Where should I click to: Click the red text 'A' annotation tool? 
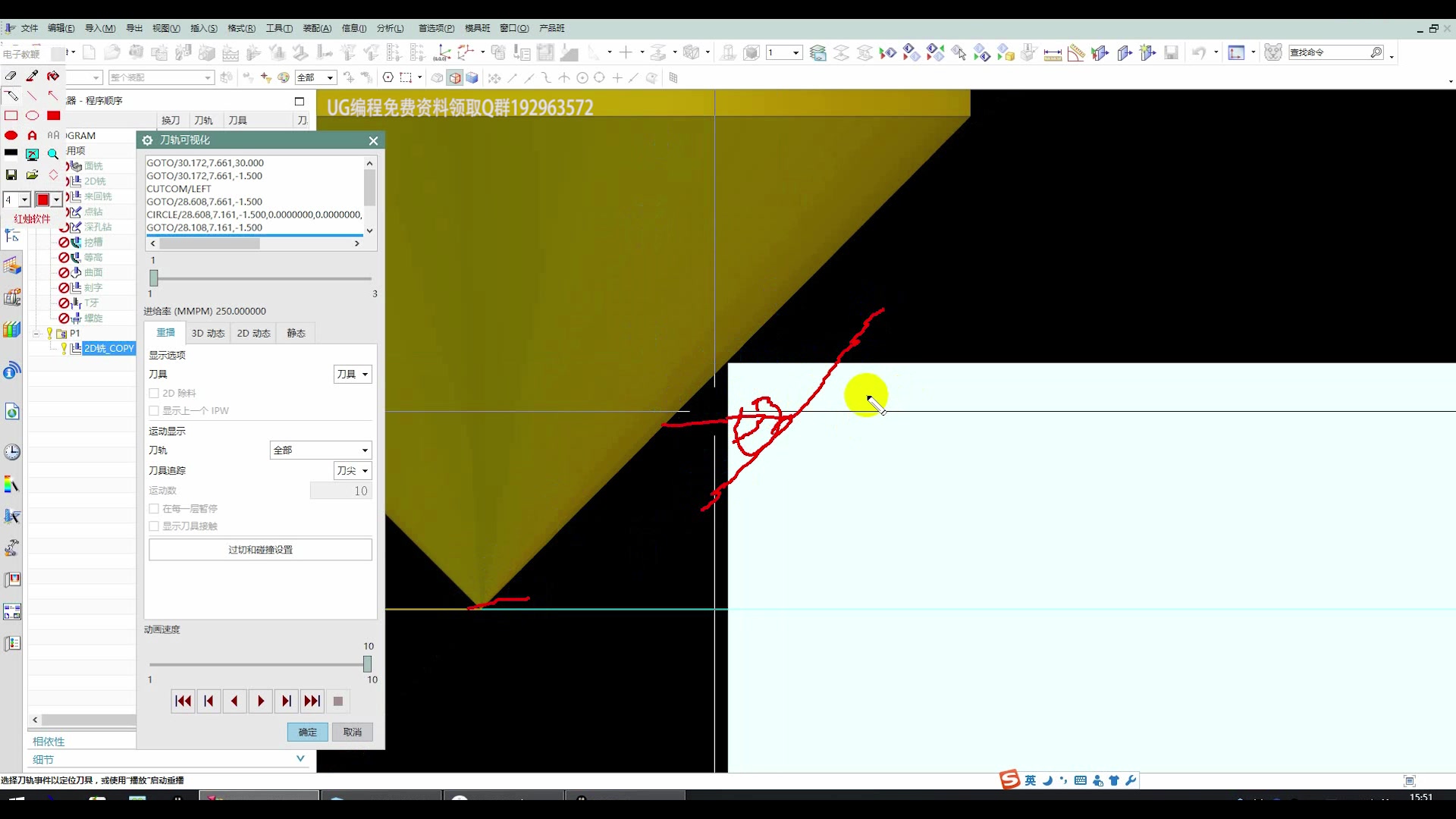(x=32, y=135)
